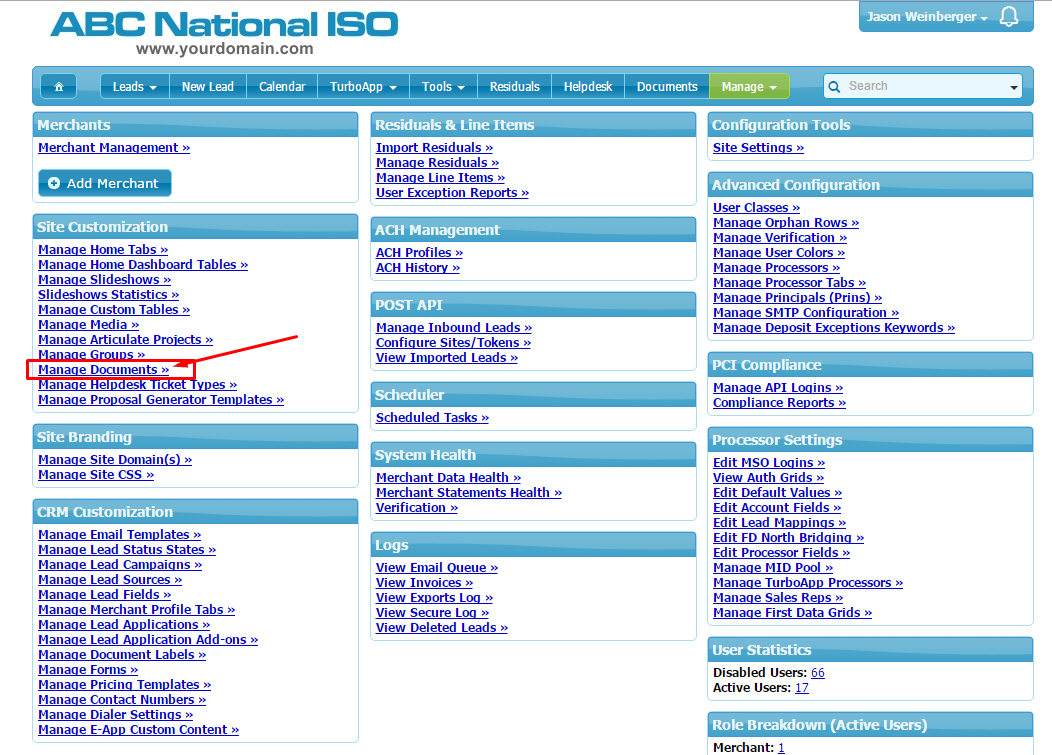The image size is (1052, 755).
Task: Open Site Settings link
Action: tap(758, 148)
